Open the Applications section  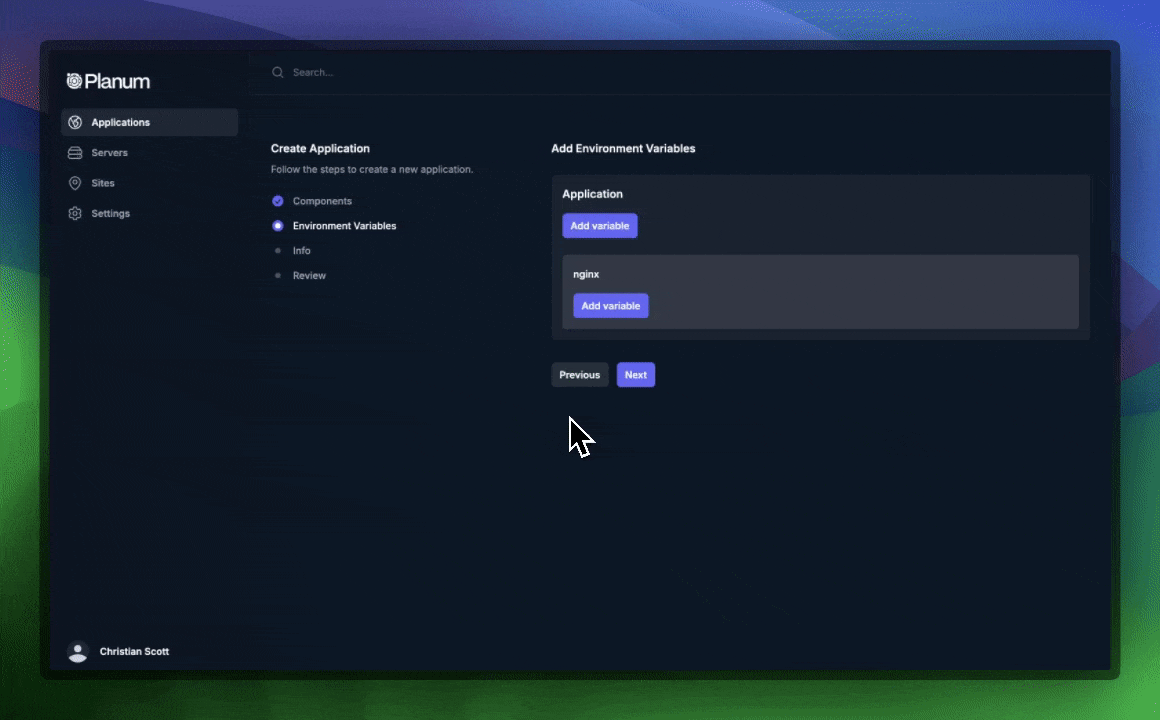coord(149,122)
